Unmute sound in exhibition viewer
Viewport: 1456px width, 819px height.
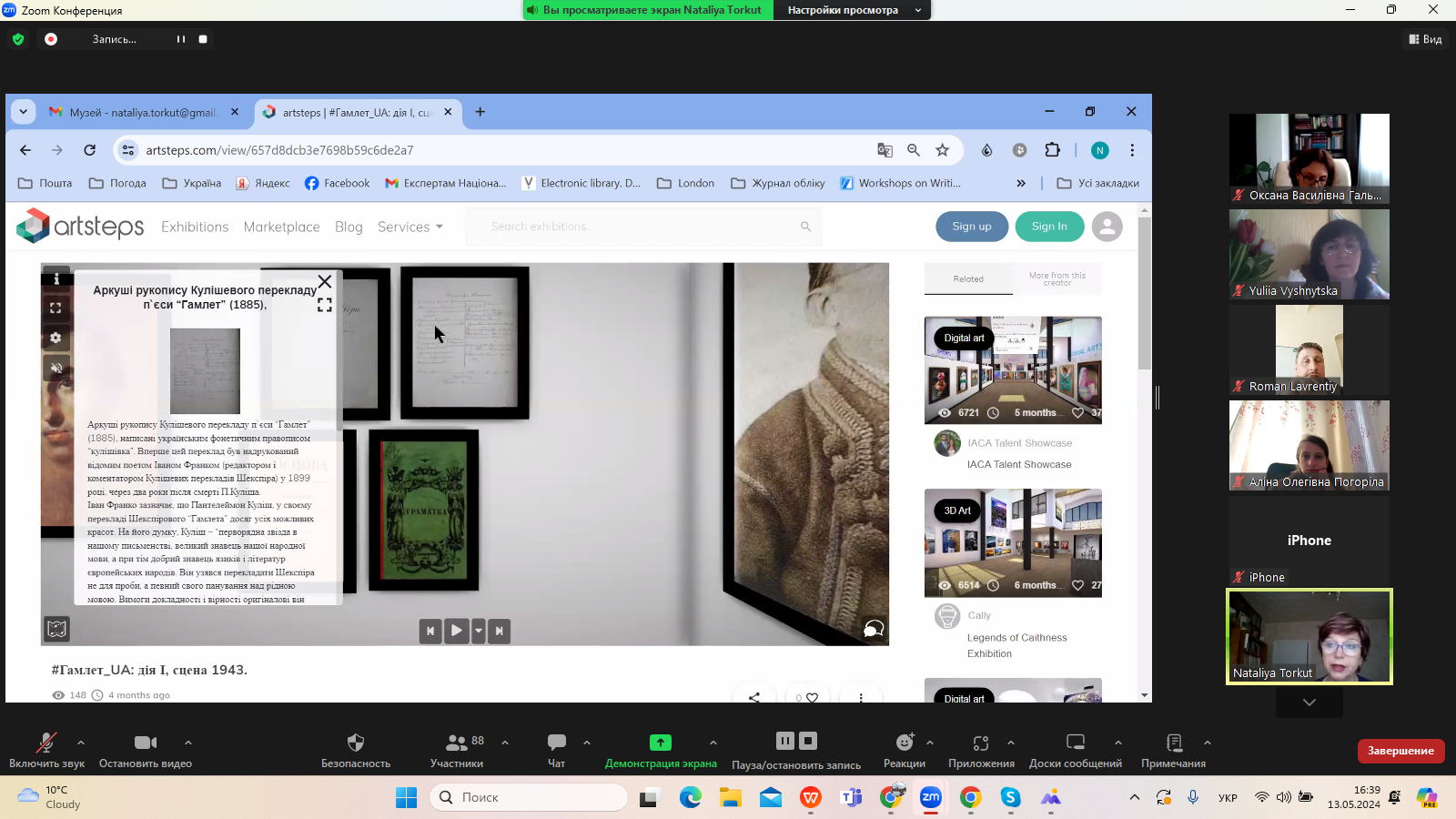pyautogui.click(x=56, y=368)
